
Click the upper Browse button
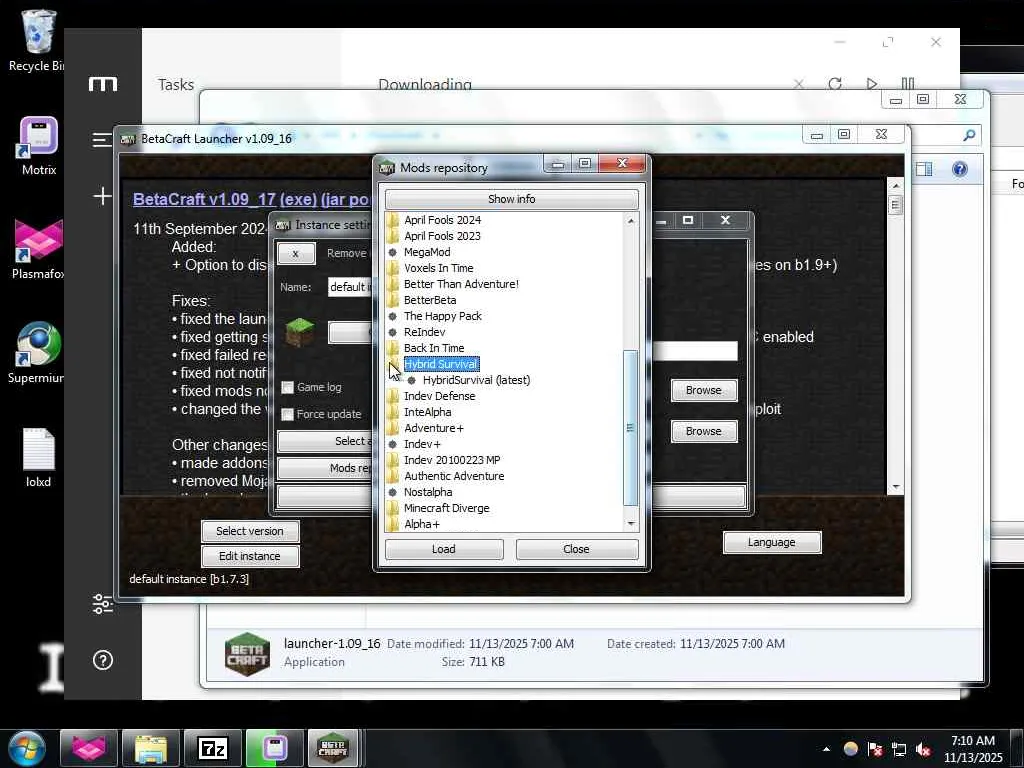704,390
